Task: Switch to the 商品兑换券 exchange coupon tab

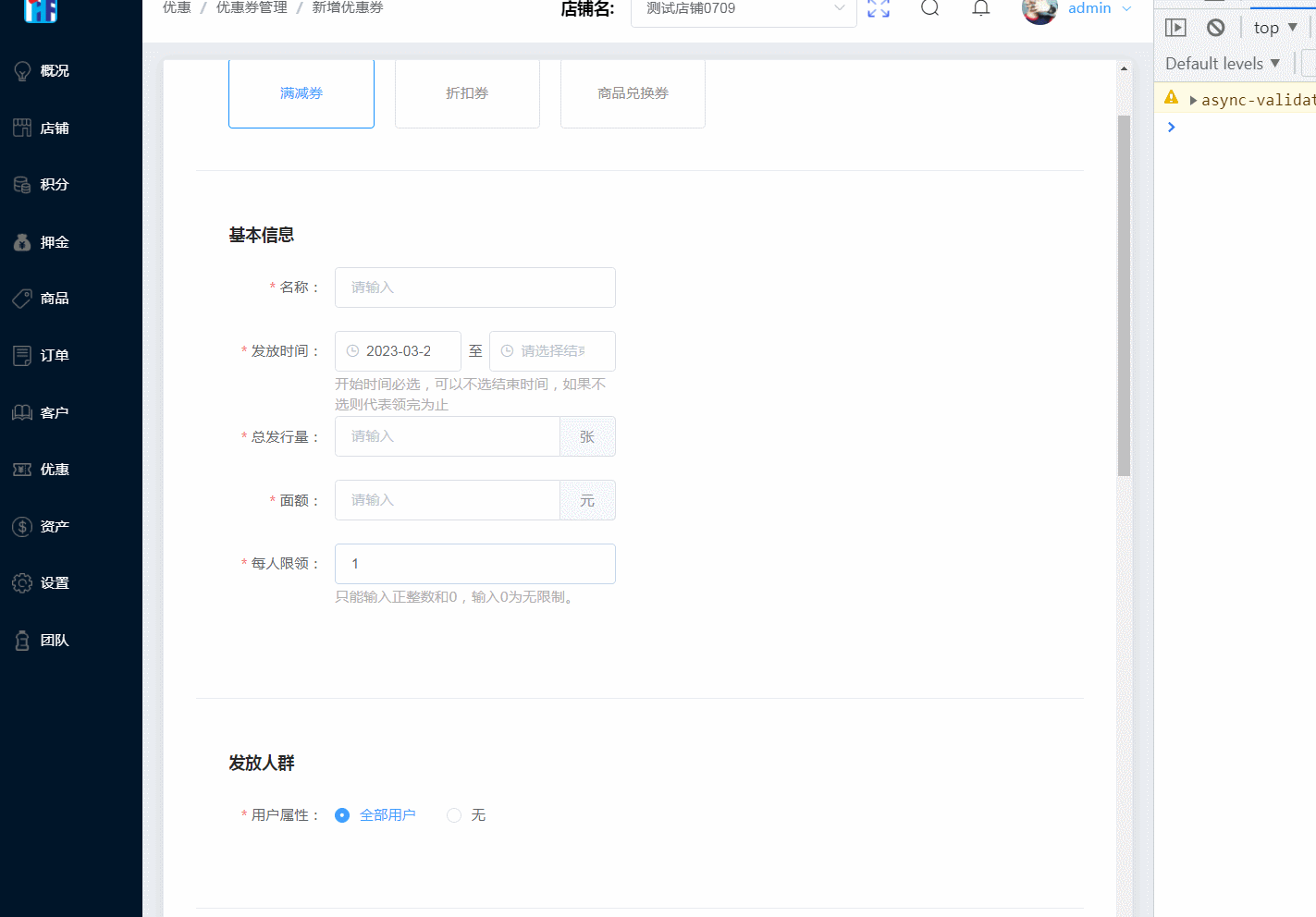Action: click(x=633, y=92)
